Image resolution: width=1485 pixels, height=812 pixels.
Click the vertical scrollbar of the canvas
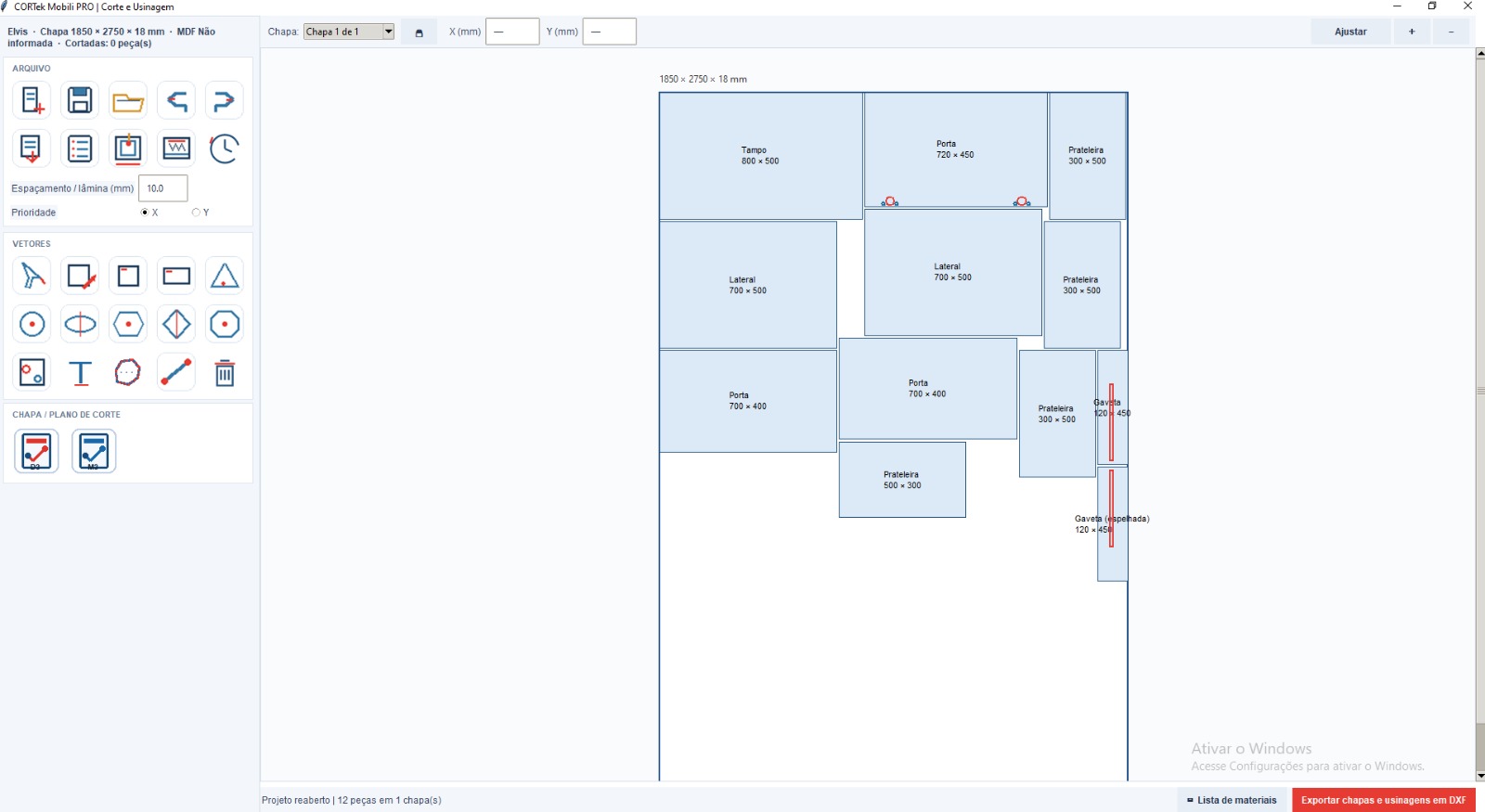coord(1479,415)
